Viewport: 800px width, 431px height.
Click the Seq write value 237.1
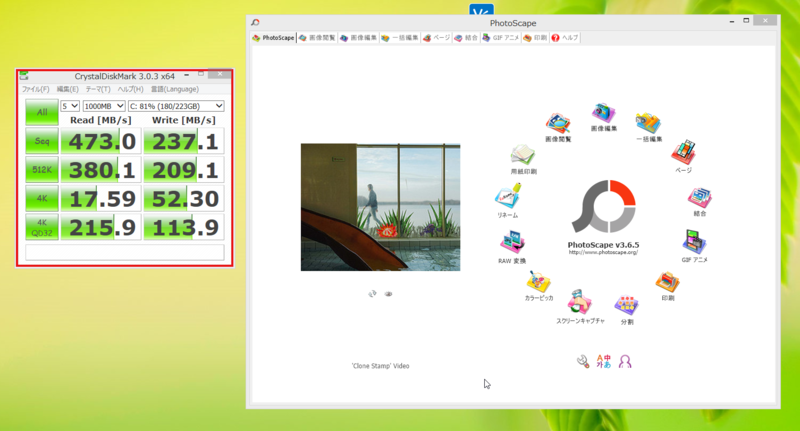(184, 141)
